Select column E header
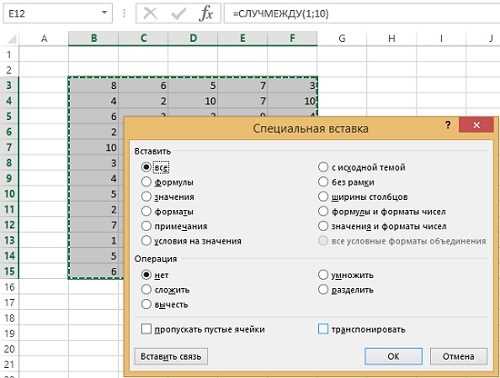This screenshot has height=378, width=500. coord(243,39)
